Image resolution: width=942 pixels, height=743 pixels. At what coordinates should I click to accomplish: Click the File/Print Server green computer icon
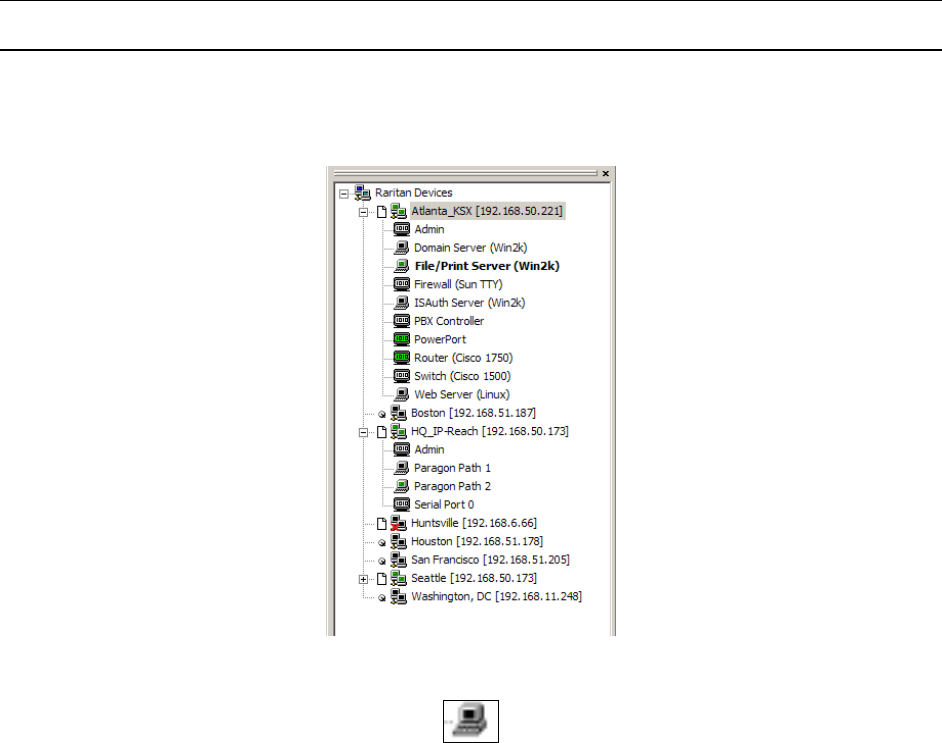tap(401, 266)
